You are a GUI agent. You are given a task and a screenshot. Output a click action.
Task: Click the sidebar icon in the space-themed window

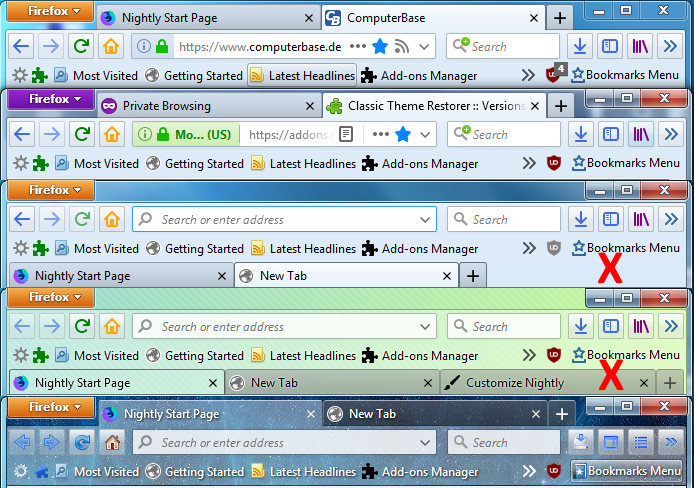tap(611, 442)
